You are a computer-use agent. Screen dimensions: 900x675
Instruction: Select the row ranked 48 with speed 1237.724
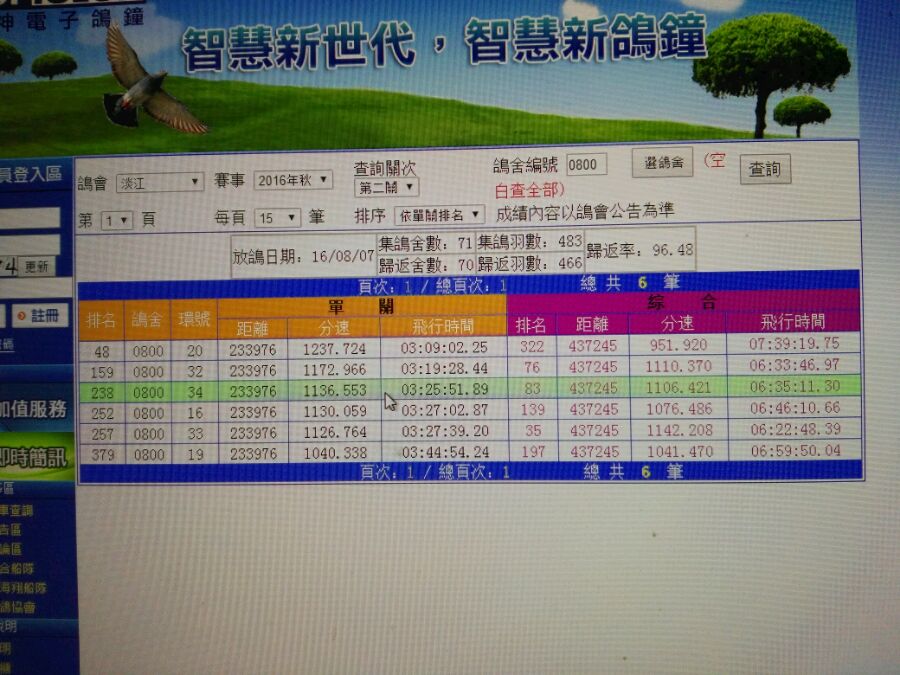(470, 348)
